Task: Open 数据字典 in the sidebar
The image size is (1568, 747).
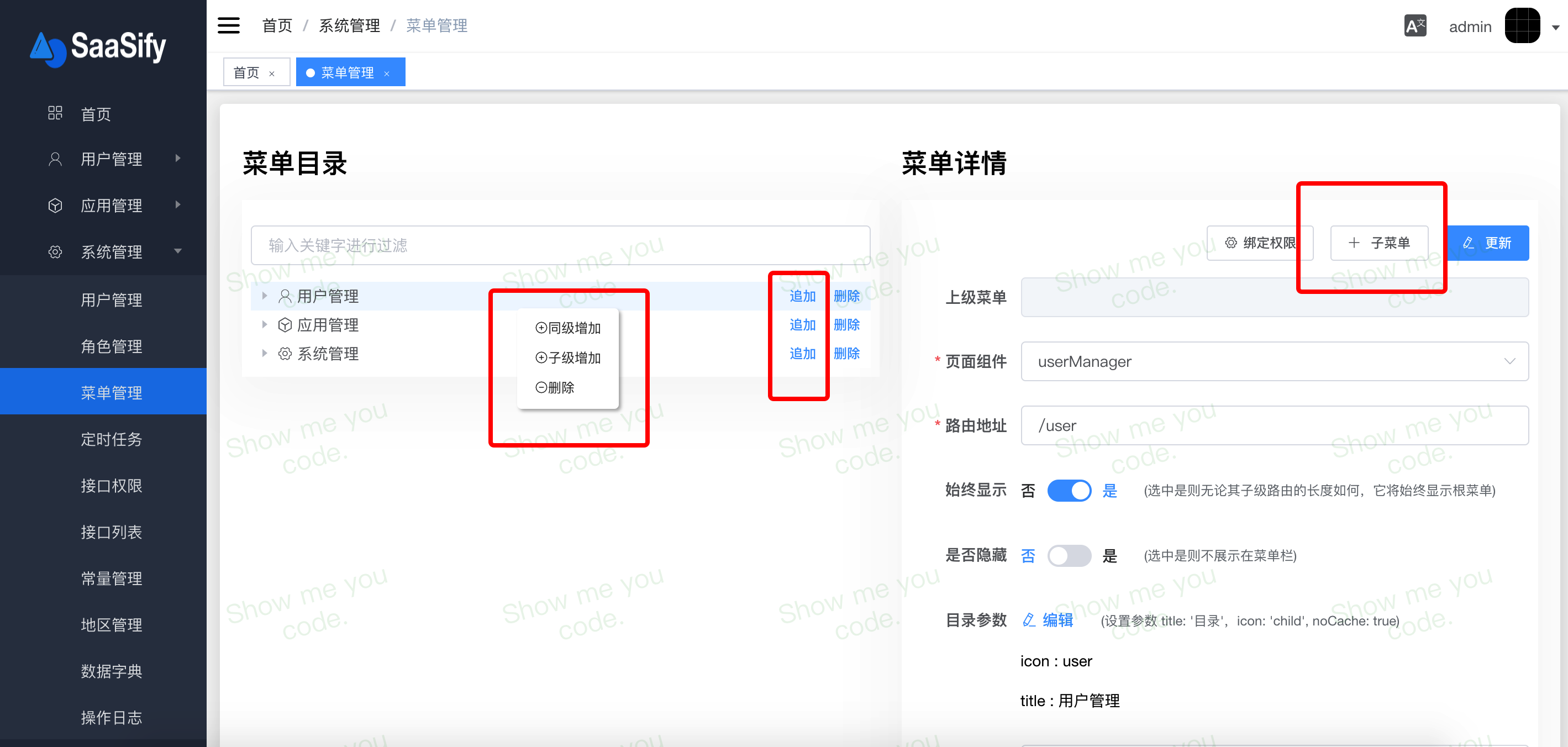Action: [x=103, y=670]
